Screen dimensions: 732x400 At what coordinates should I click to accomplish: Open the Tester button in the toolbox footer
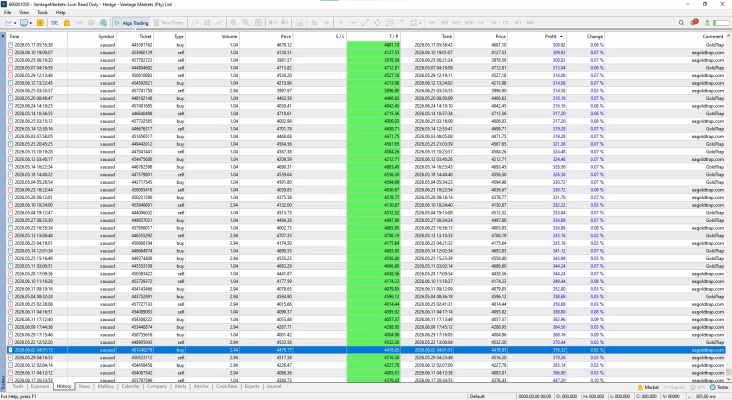719,387
